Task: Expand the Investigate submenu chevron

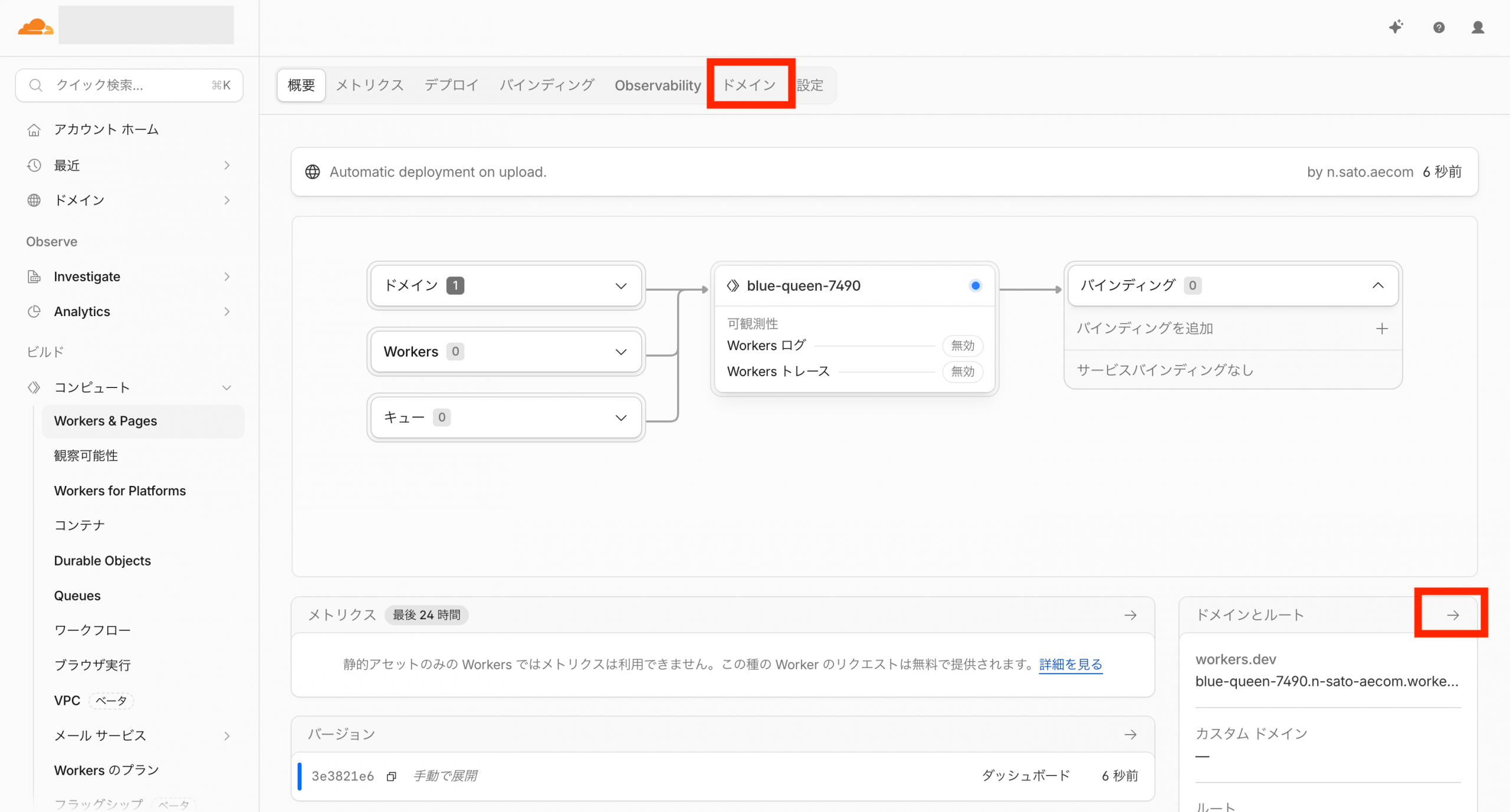Action: [227, 277]
